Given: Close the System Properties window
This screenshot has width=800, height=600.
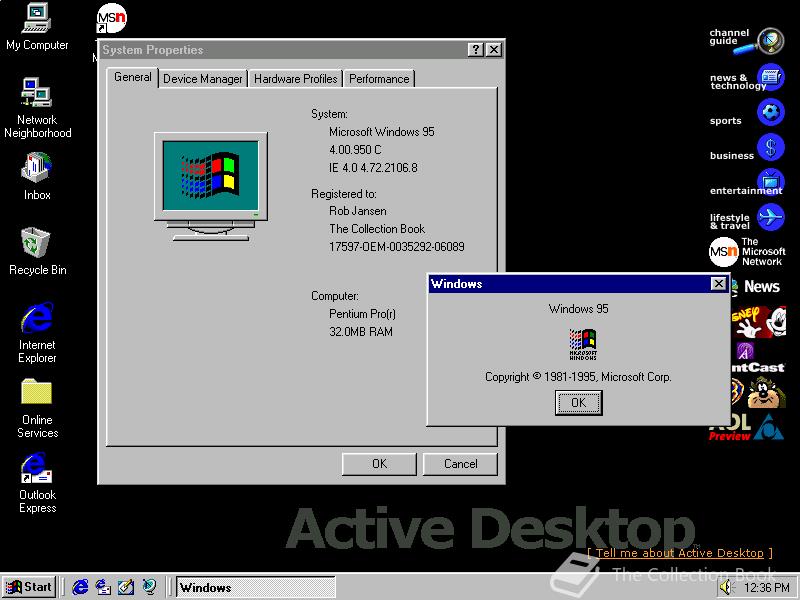Looking at the screenshot, I should tap(493, 49).
